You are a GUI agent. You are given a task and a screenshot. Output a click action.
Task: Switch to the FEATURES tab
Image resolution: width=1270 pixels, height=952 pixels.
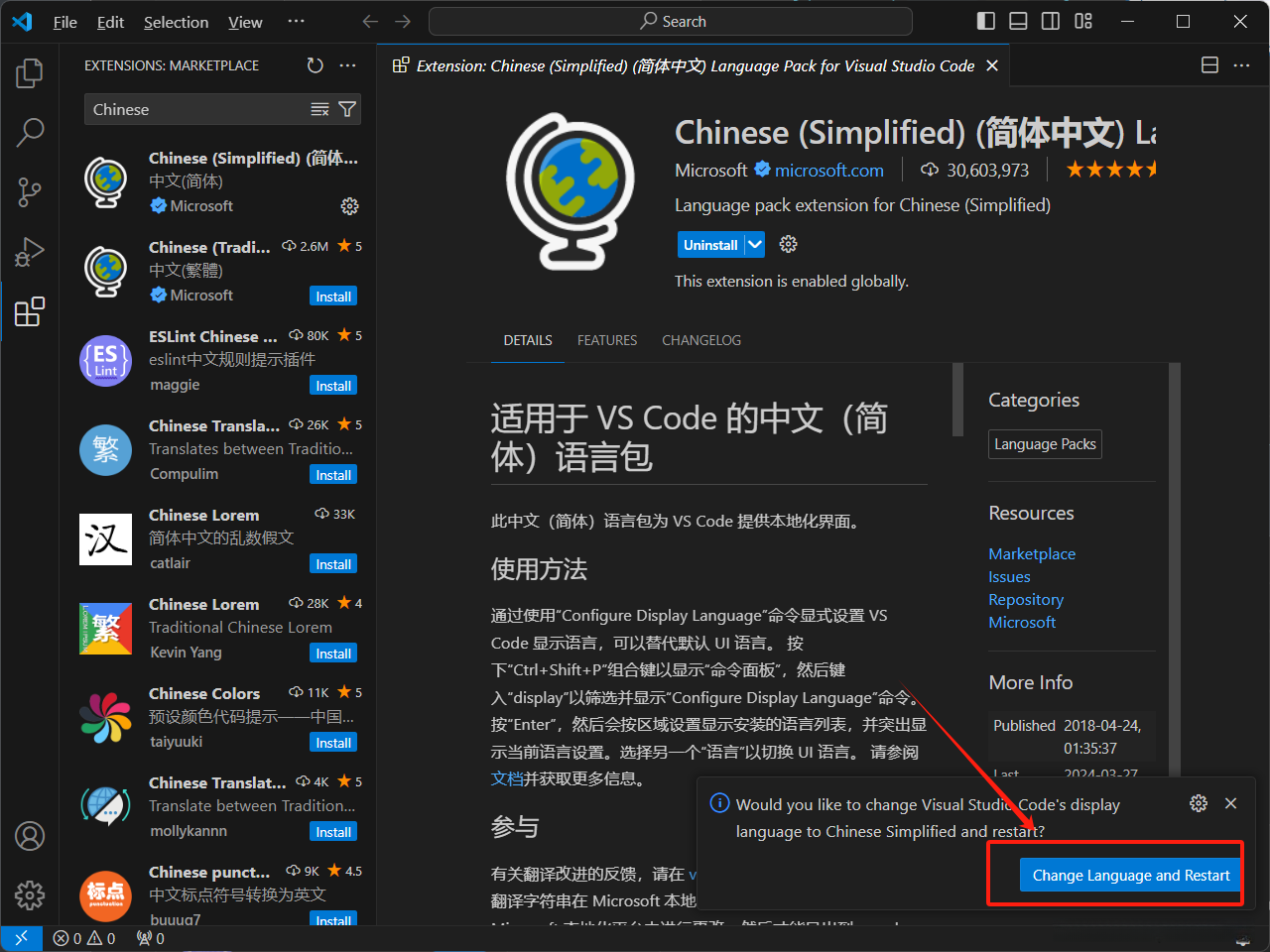click(x=607, y=340)
